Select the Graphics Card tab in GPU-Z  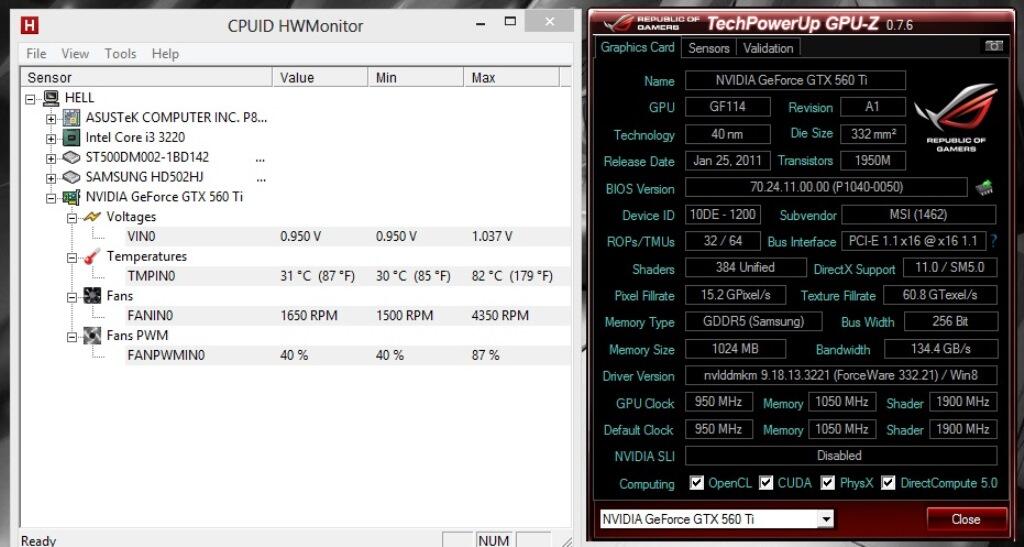tap(637, 47)
